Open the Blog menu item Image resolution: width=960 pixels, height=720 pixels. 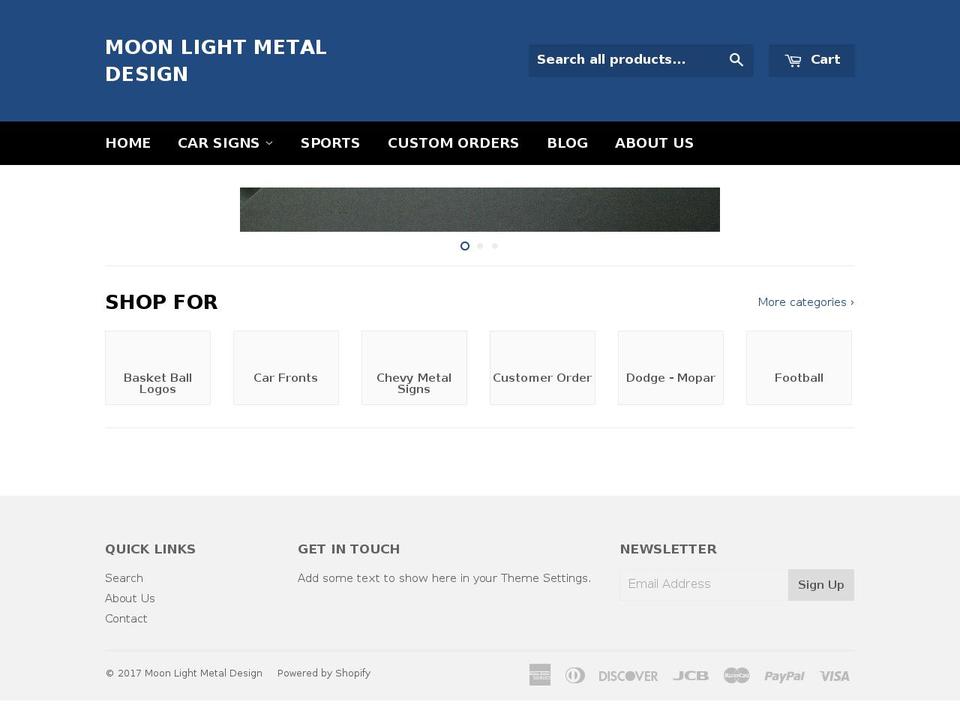point(567,143)
